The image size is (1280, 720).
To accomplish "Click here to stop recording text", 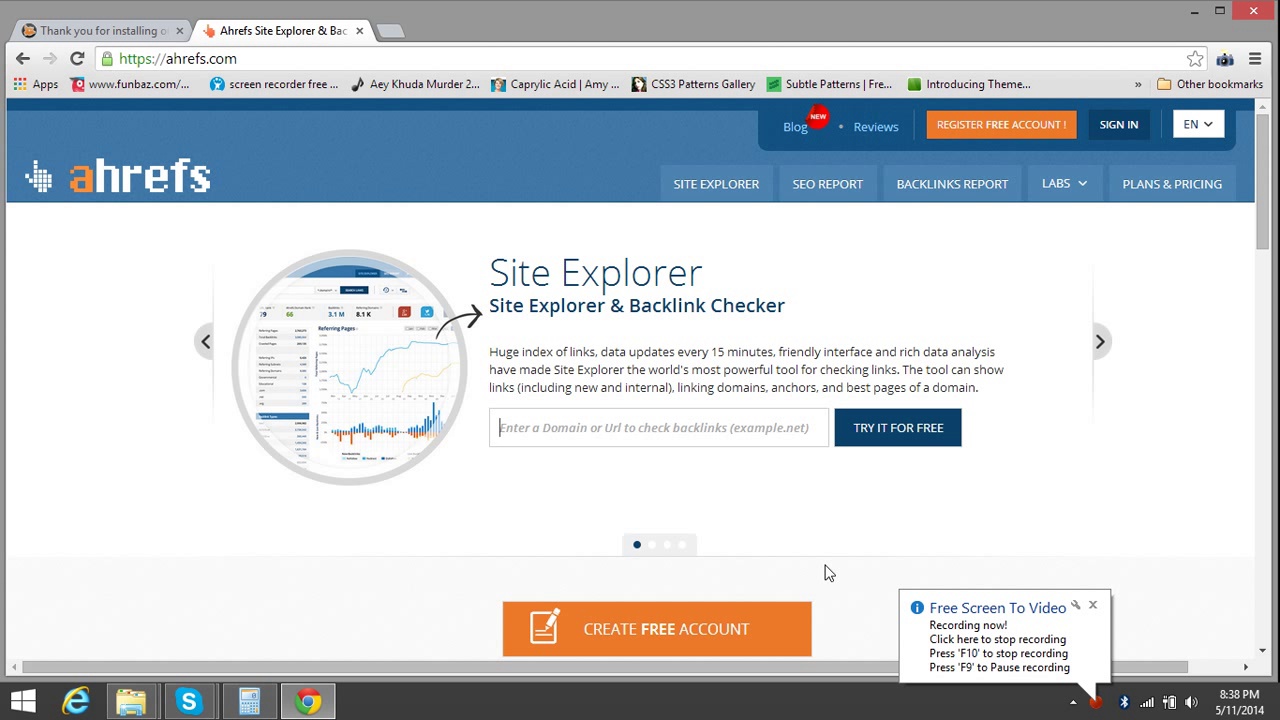I will (x=997, y=640).
